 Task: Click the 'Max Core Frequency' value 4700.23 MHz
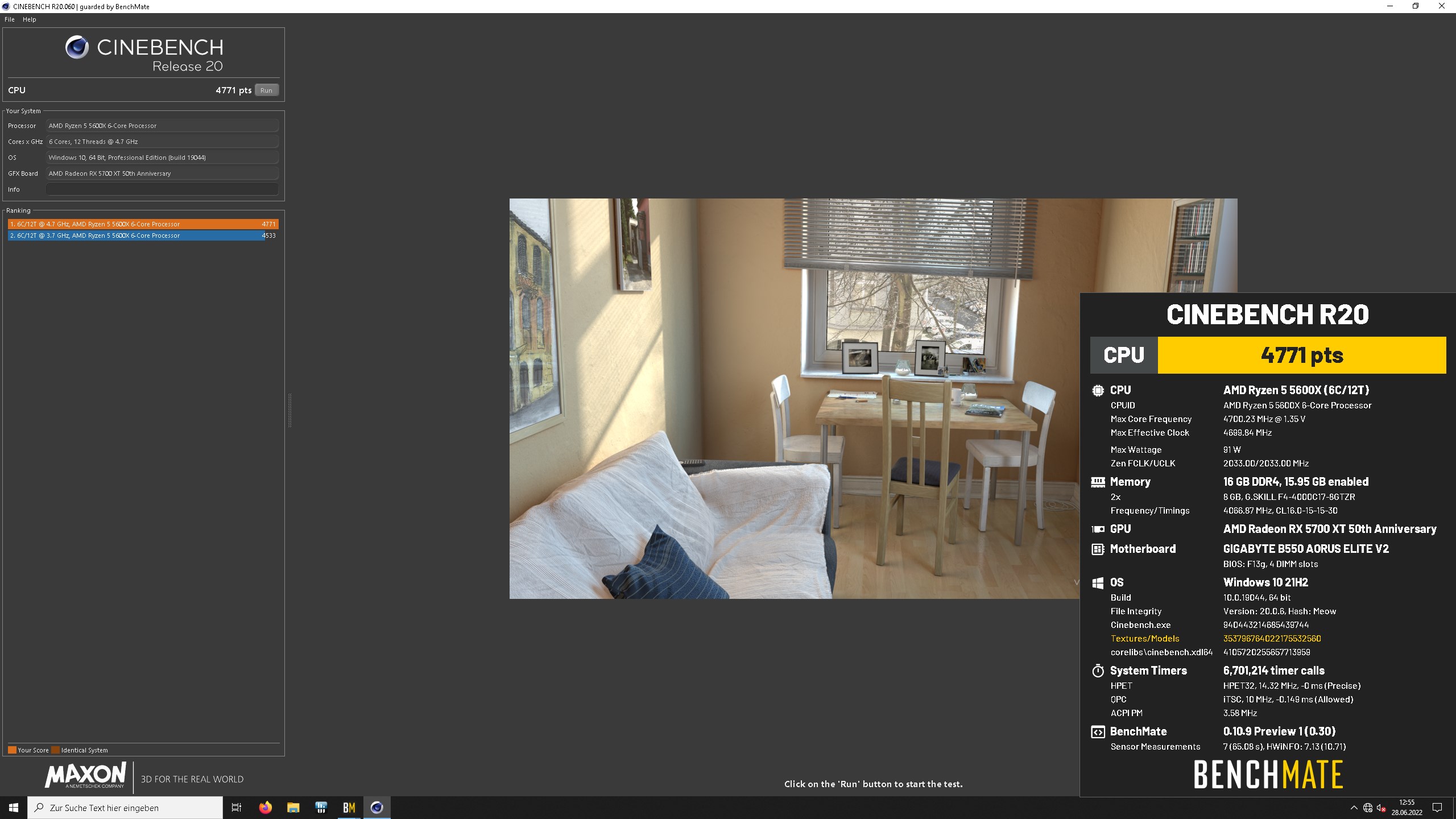pyautogui.click(x=1264, y=419)
